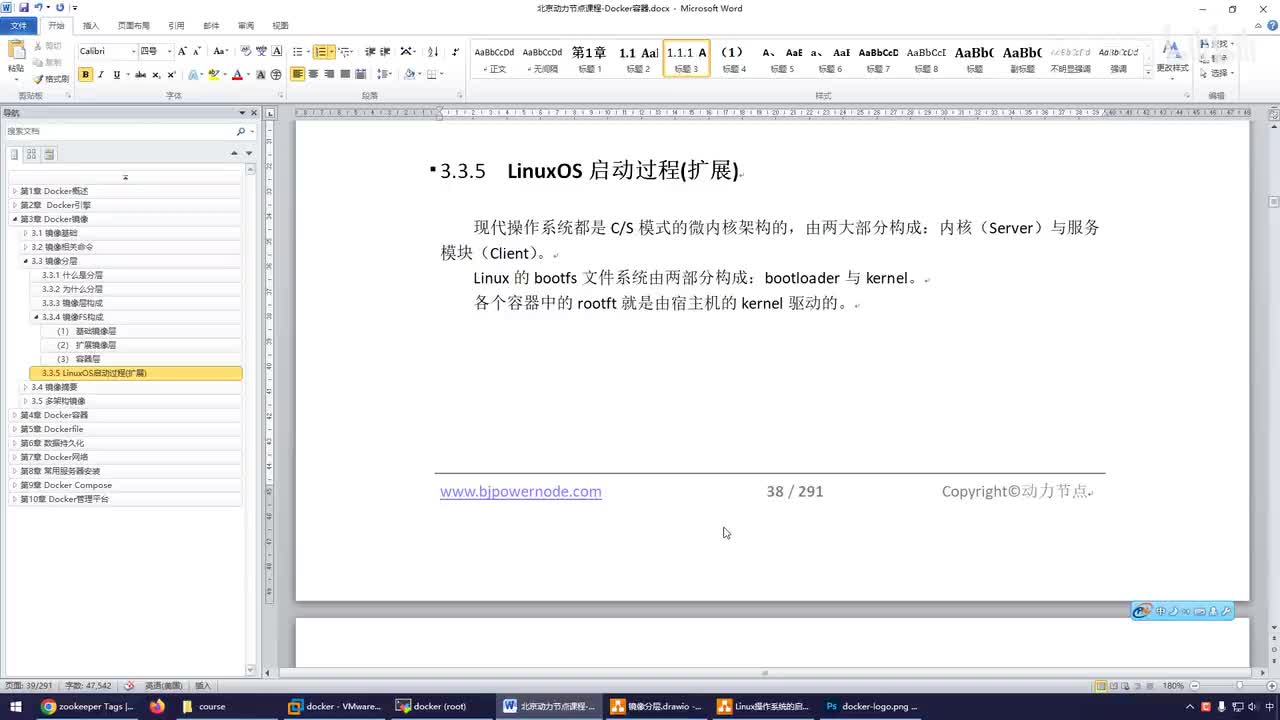Open docker-logo.png Photoshop taskbar item
This screenshot has height=720, width=1280.
(x=870, y=706)
